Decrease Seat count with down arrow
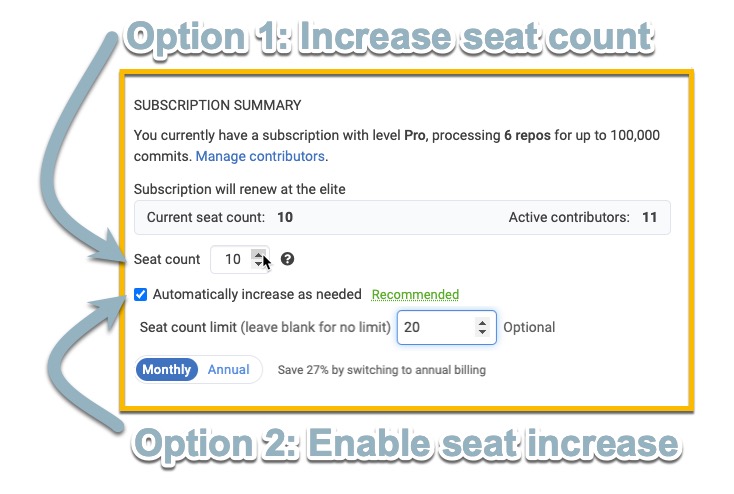 (259, 265)
